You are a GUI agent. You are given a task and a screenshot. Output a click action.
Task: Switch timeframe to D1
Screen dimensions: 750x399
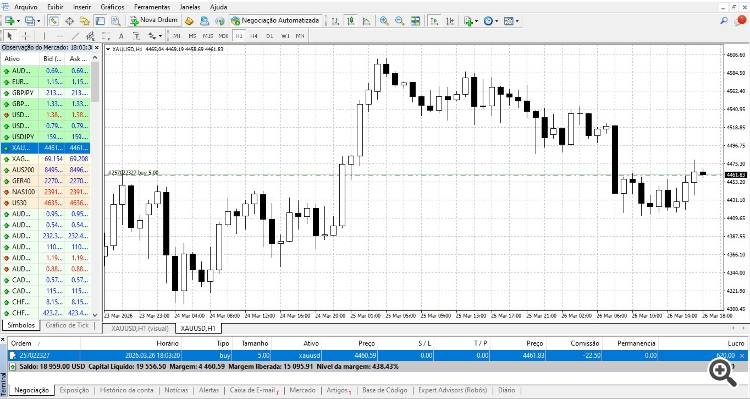tap(270, 36)
